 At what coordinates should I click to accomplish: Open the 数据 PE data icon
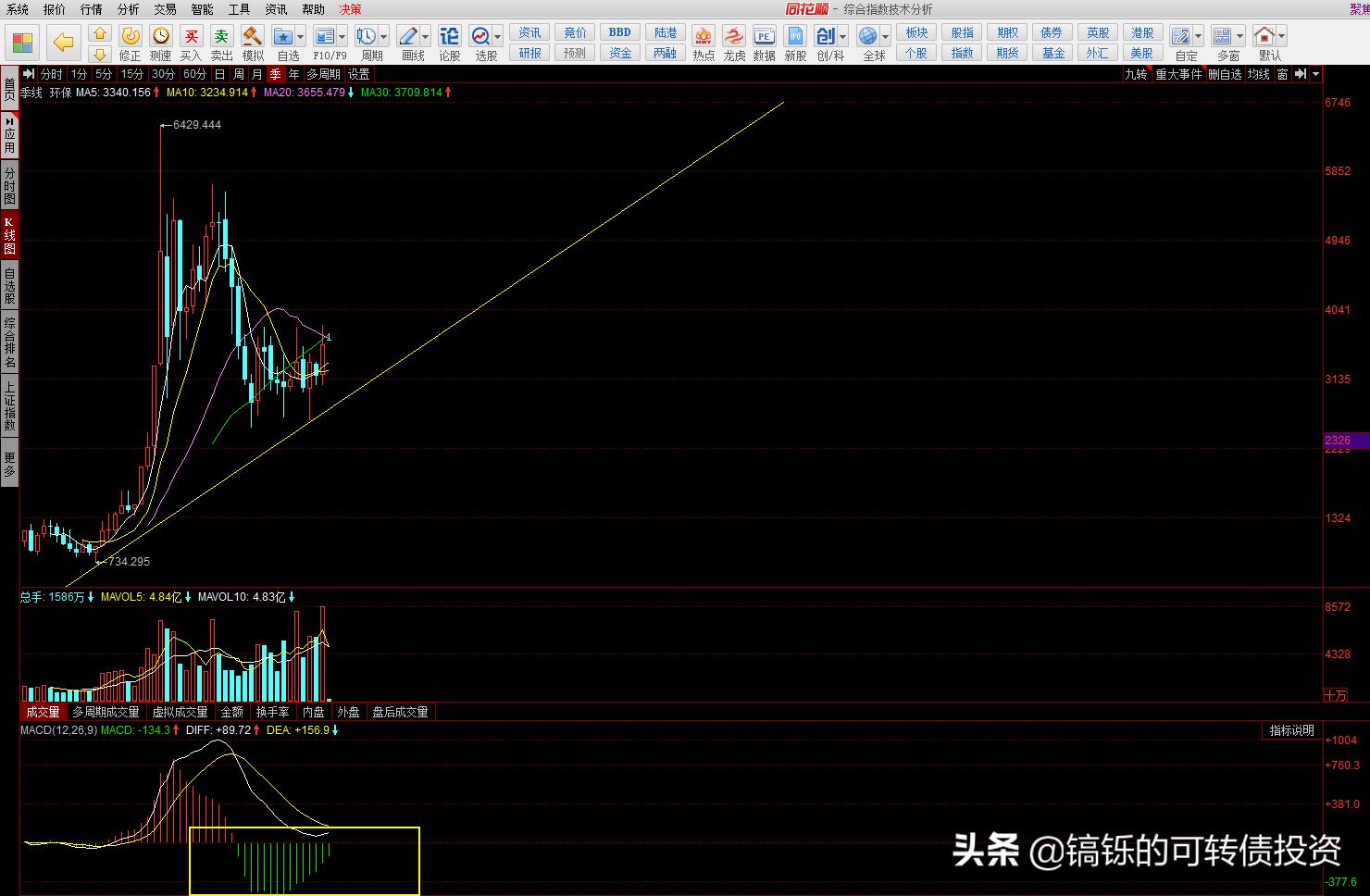(x=765, y=36)
